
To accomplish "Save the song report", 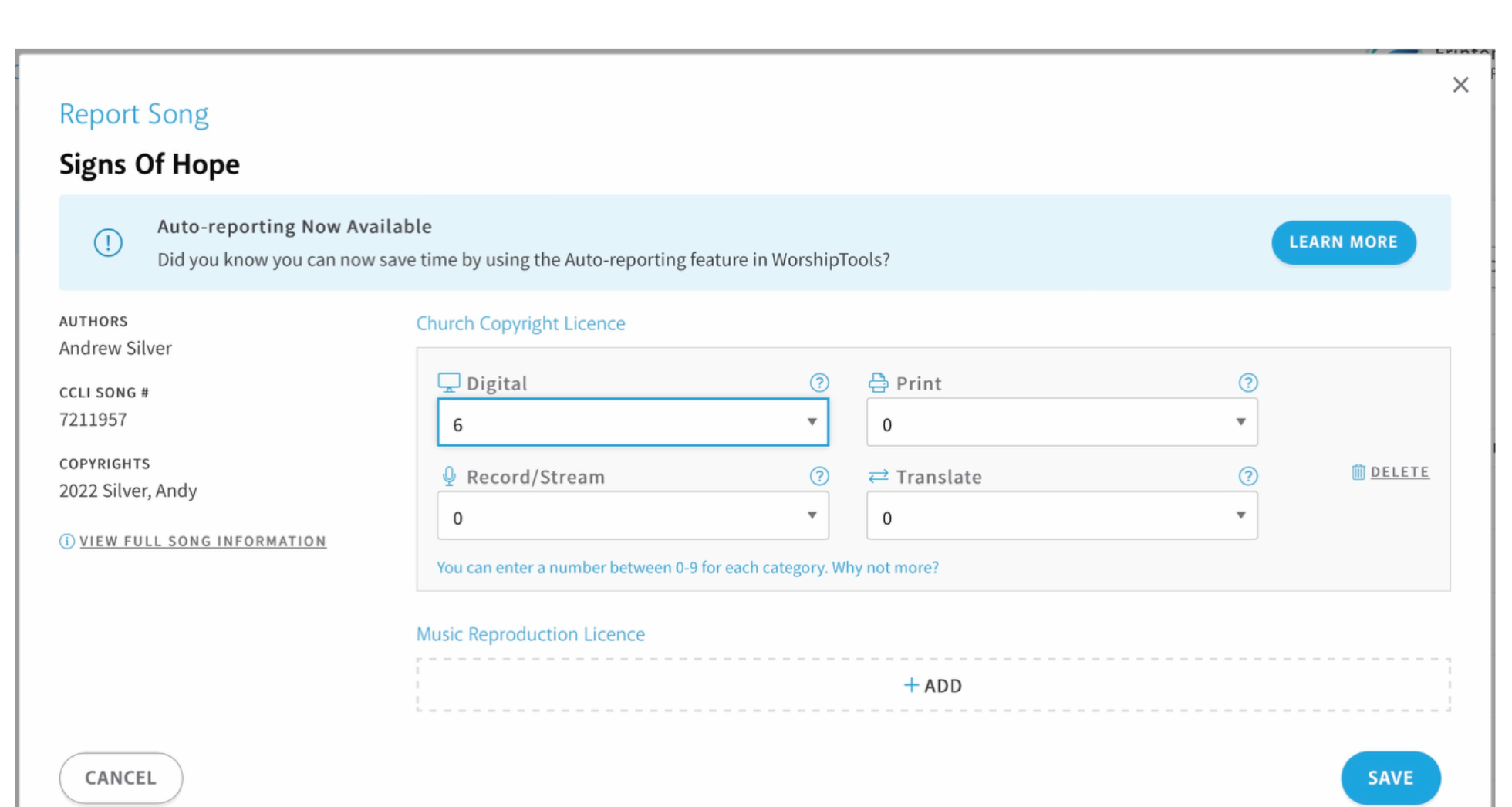I will [x=1391, y=778].
